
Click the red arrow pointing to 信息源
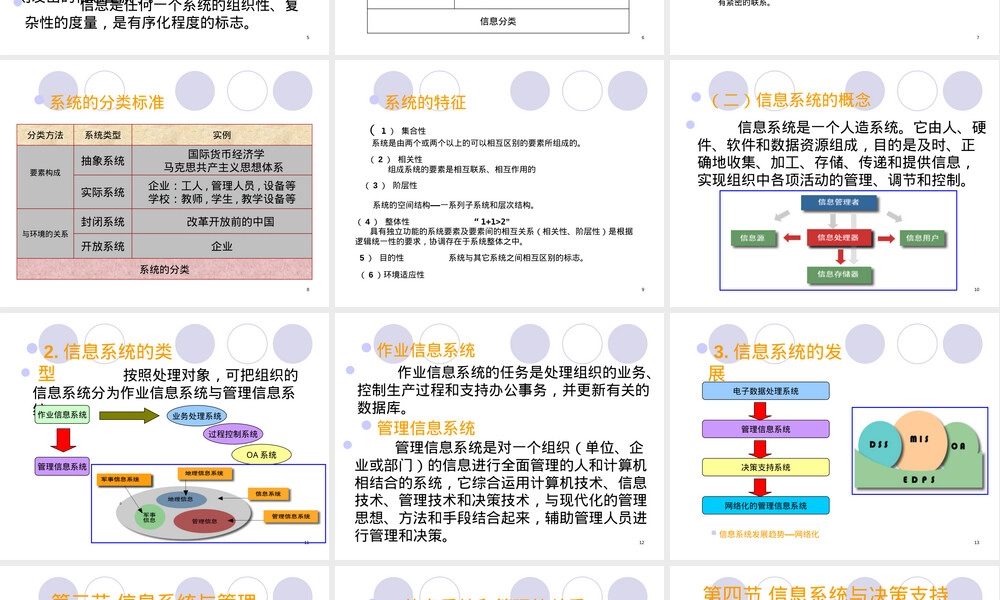pyautogui.click(x=792, y=238)
